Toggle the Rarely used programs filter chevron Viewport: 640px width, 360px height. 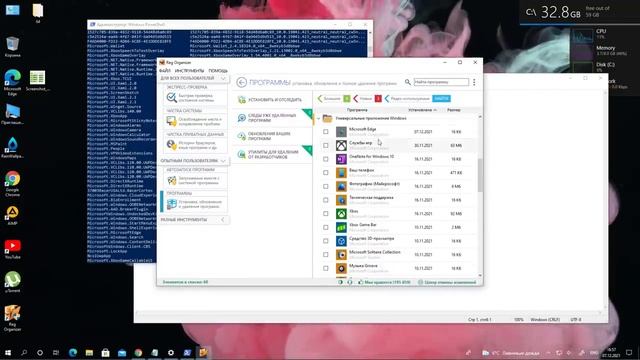pos(387,98)
